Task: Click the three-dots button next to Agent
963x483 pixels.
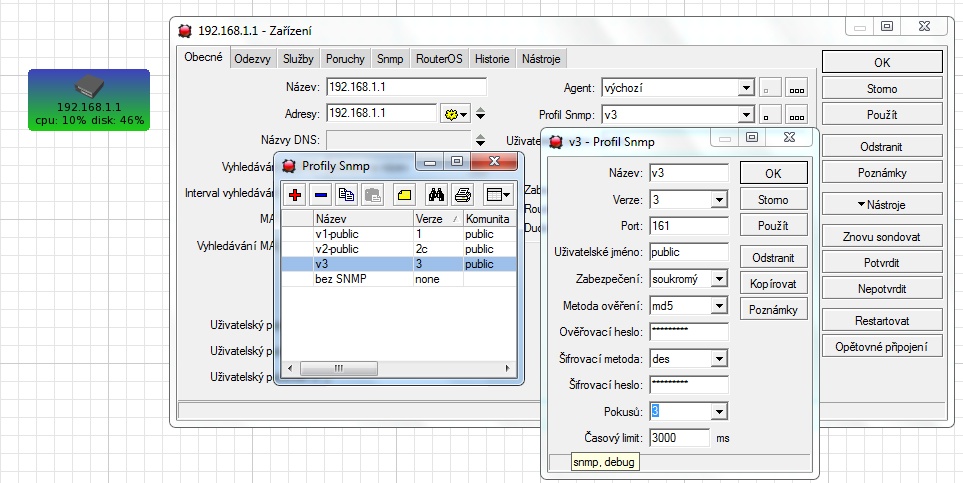Action: click(x=797, y=88)
